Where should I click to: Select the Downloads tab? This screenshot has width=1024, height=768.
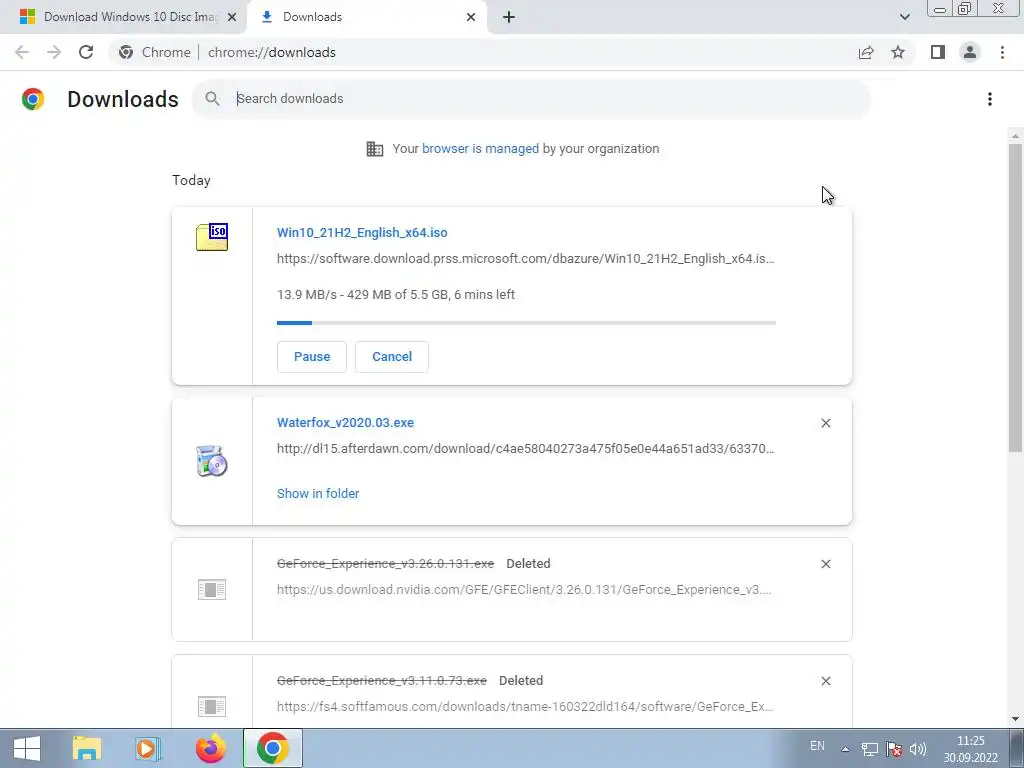pyautogui.click(x=366, y=17)
